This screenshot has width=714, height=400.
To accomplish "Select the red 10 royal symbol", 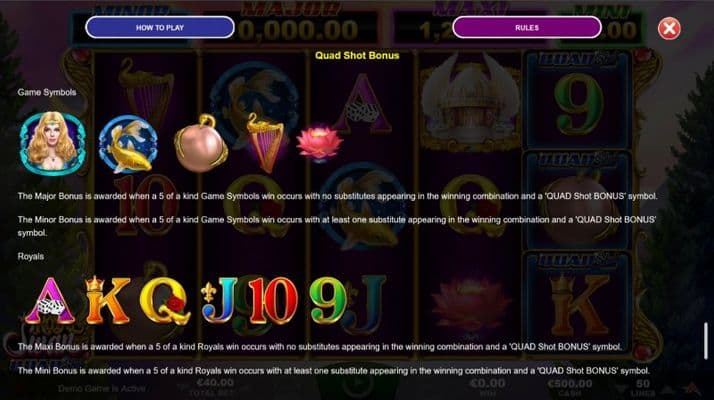I will click(273, 301).
